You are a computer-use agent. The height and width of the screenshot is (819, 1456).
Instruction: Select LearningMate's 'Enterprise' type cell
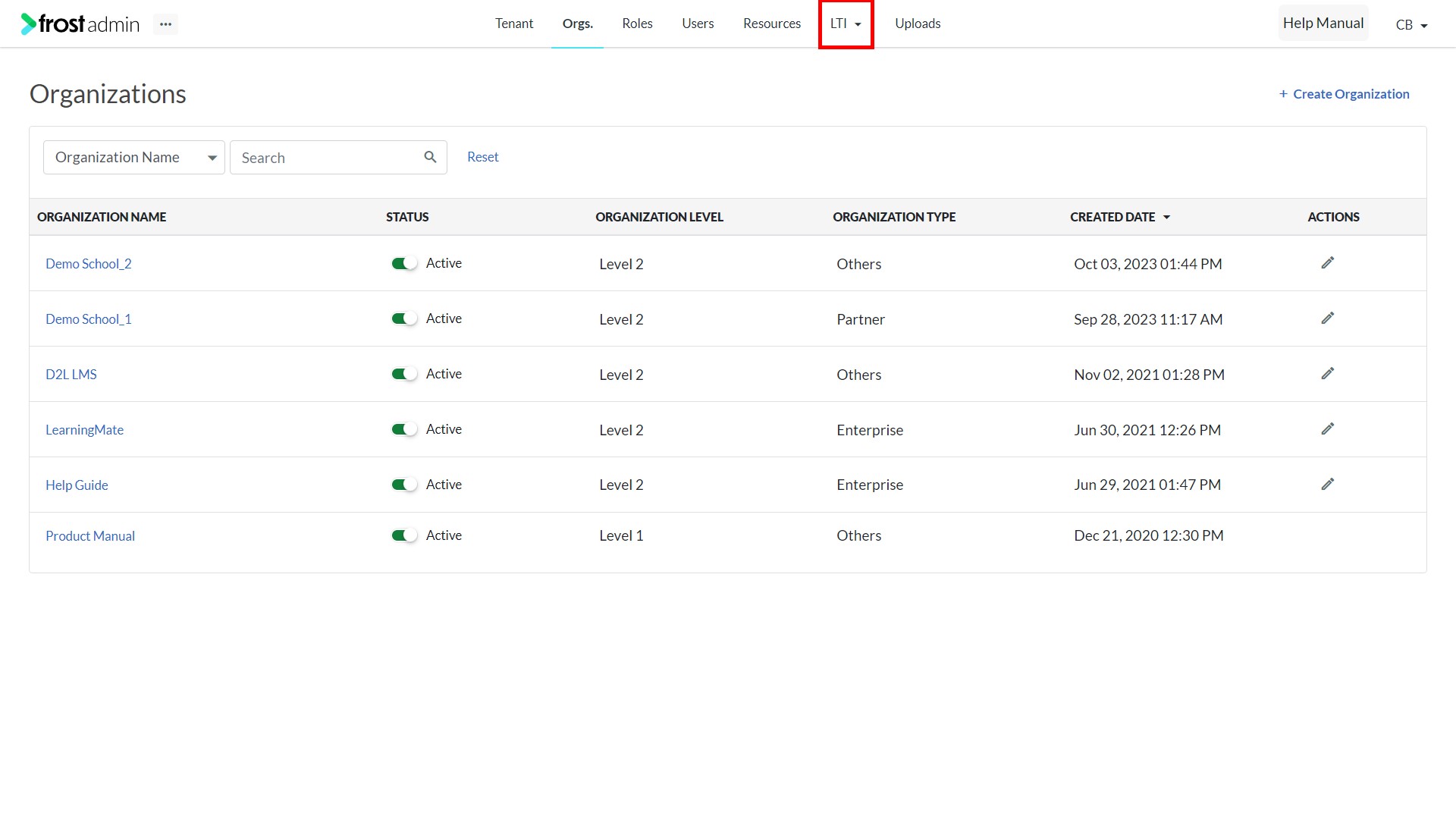tap(870, 430)
